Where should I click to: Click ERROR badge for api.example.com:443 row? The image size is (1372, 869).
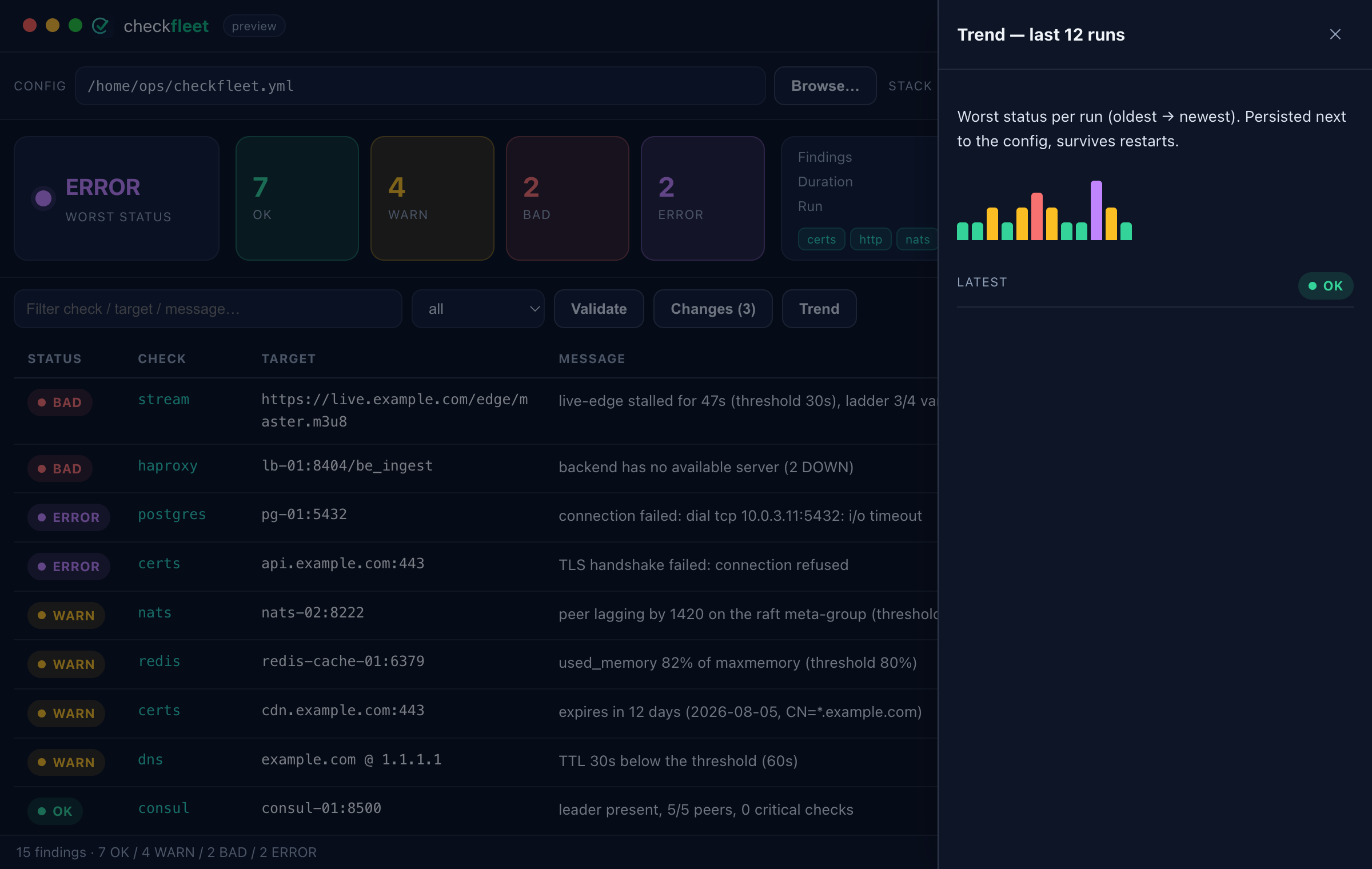69,567
